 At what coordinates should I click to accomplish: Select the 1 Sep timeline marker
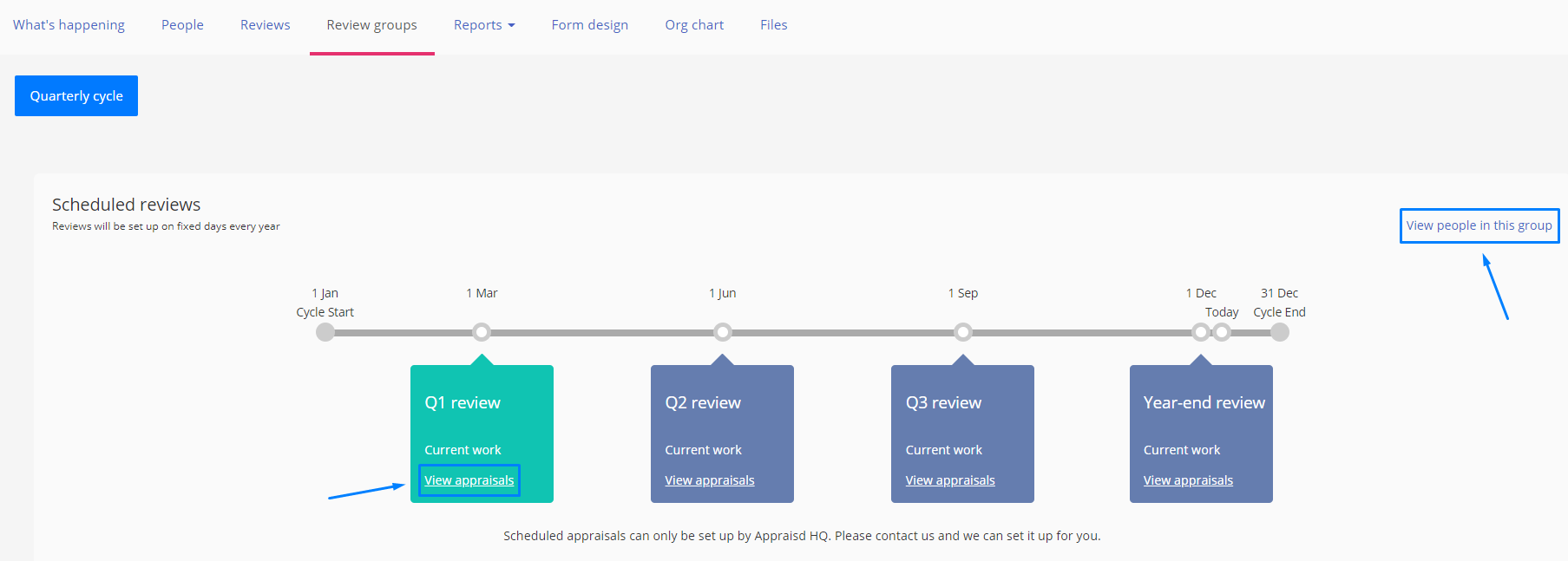tap(962, 332)
